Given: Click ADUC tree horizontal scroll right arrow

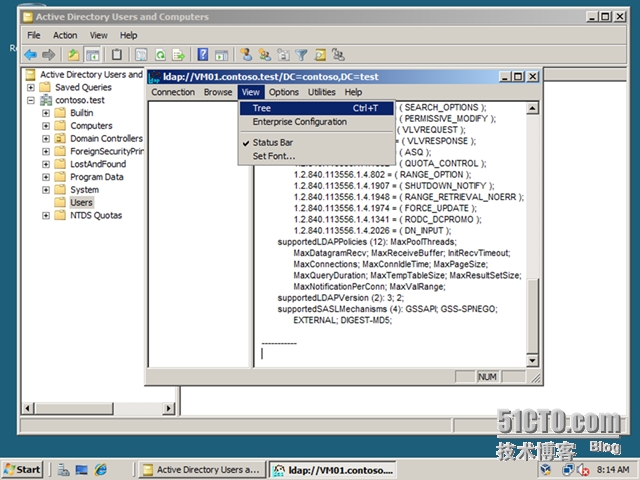Looking at the screenshot, I should click(x=169, y=408).
